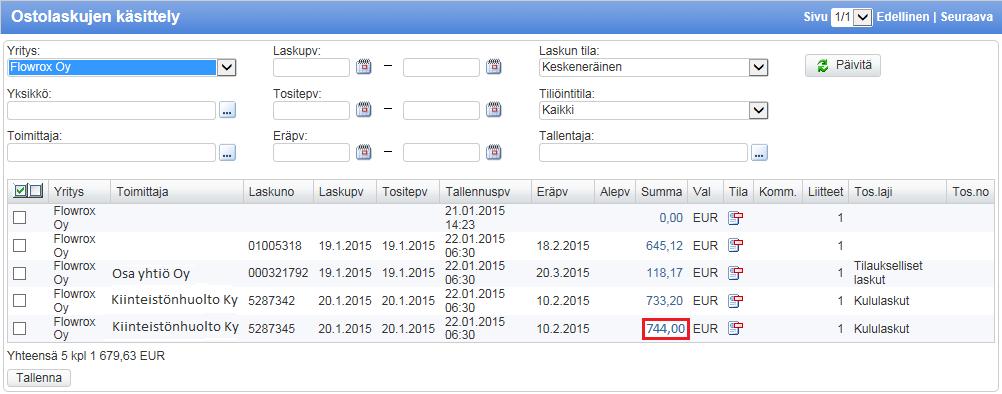Open Yritys dropdown showing Flowrox Oy
The width and height of the screenshot is (1002, 394).
pyautogui.click(x=121, y=67)
